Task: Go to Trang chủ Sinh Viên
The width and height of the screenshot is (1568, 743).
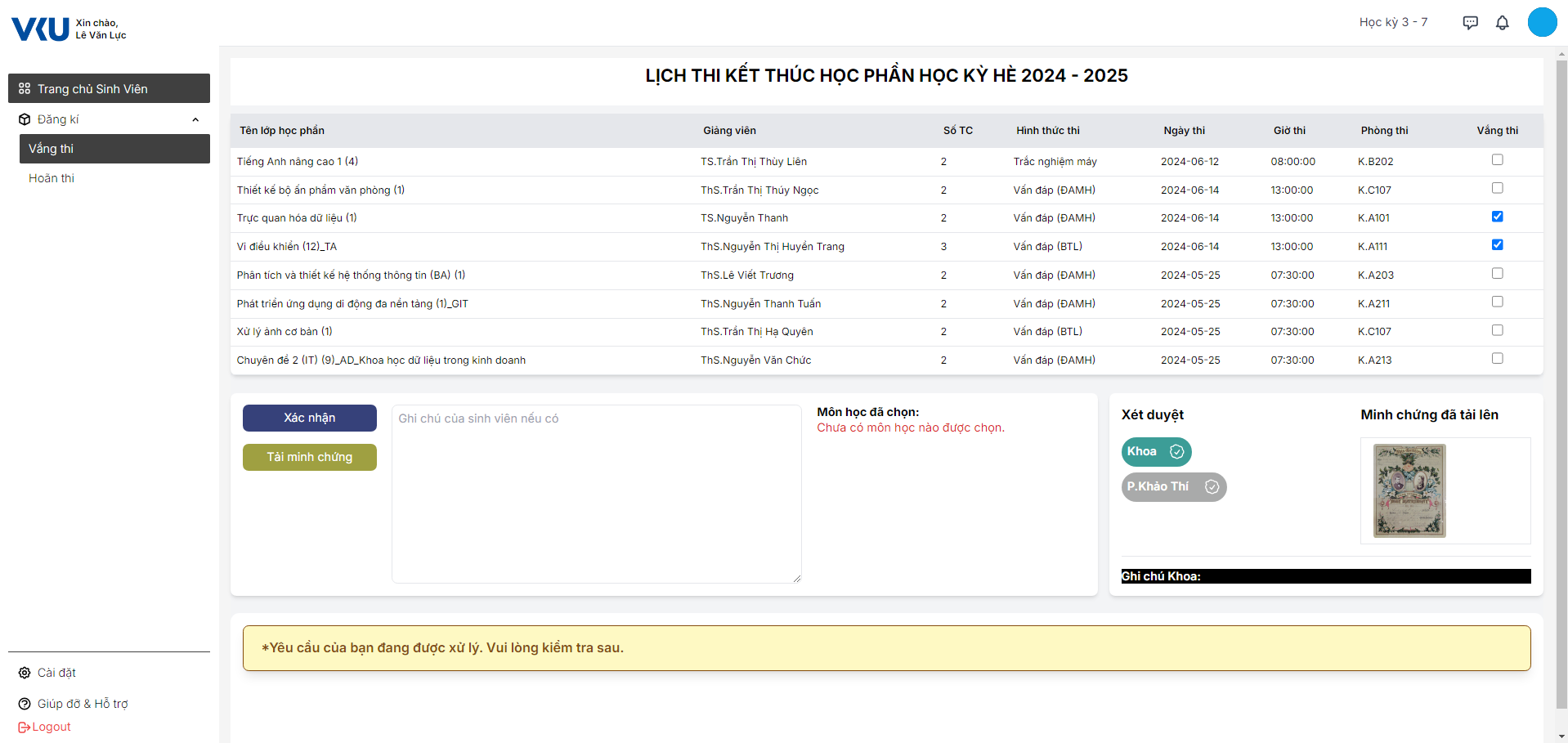Action: [109, 88]
